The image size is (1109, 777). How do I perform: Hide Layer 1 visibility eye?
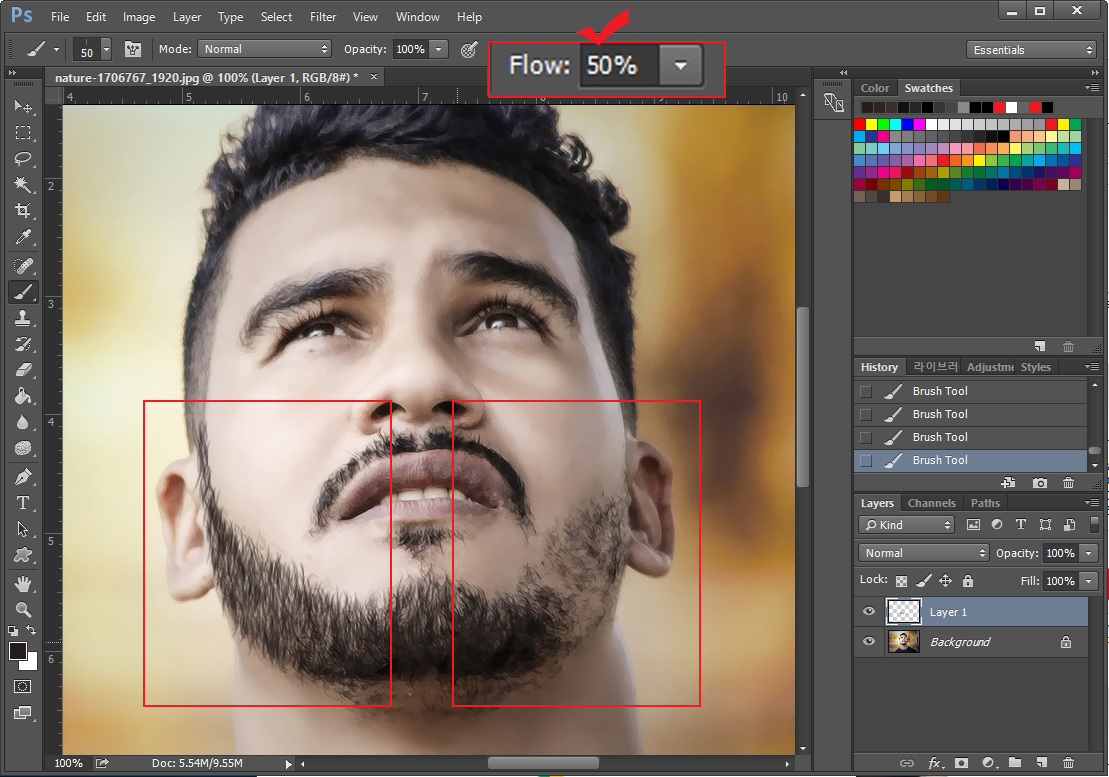pos(869,612)
